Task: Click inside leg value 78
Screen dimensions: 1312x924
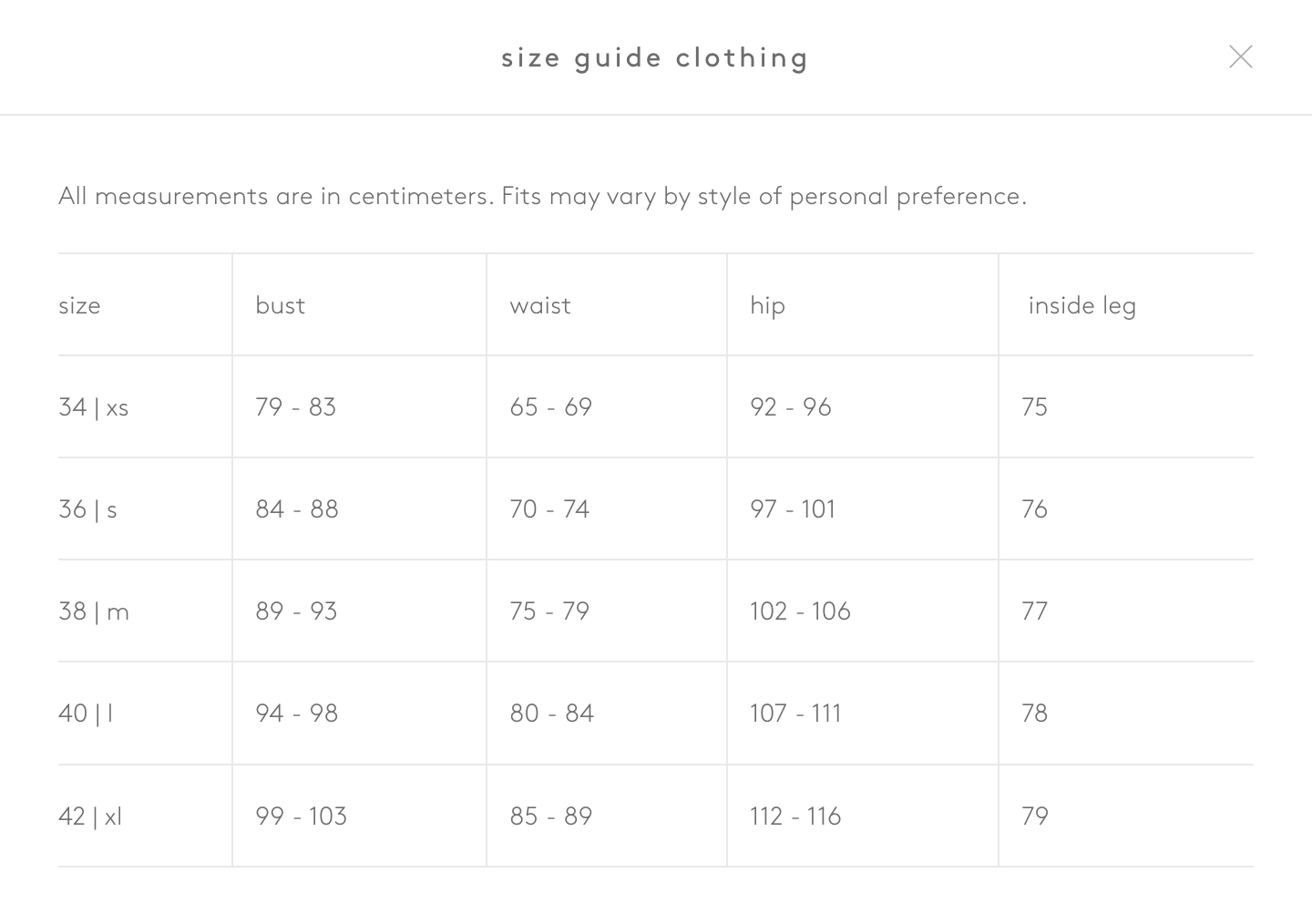Action: (1034, 714)
